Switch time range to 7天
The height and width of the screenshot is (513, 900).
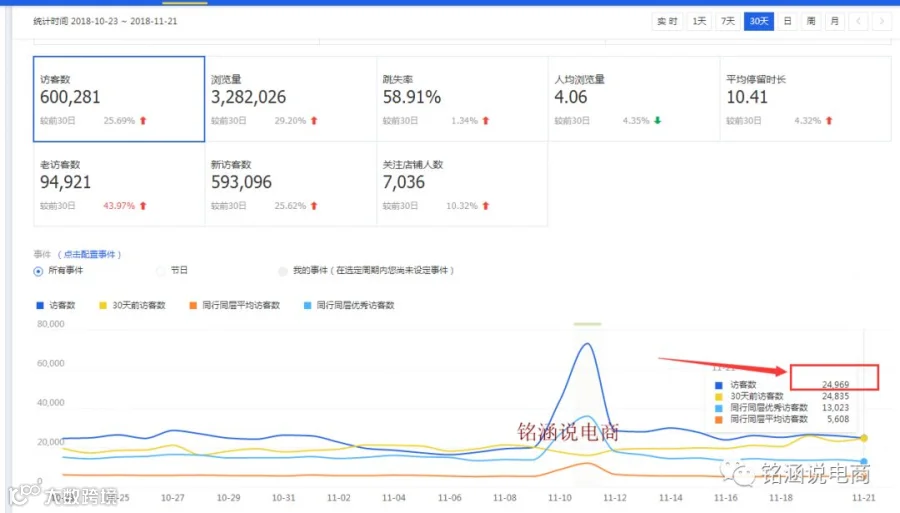728,21
